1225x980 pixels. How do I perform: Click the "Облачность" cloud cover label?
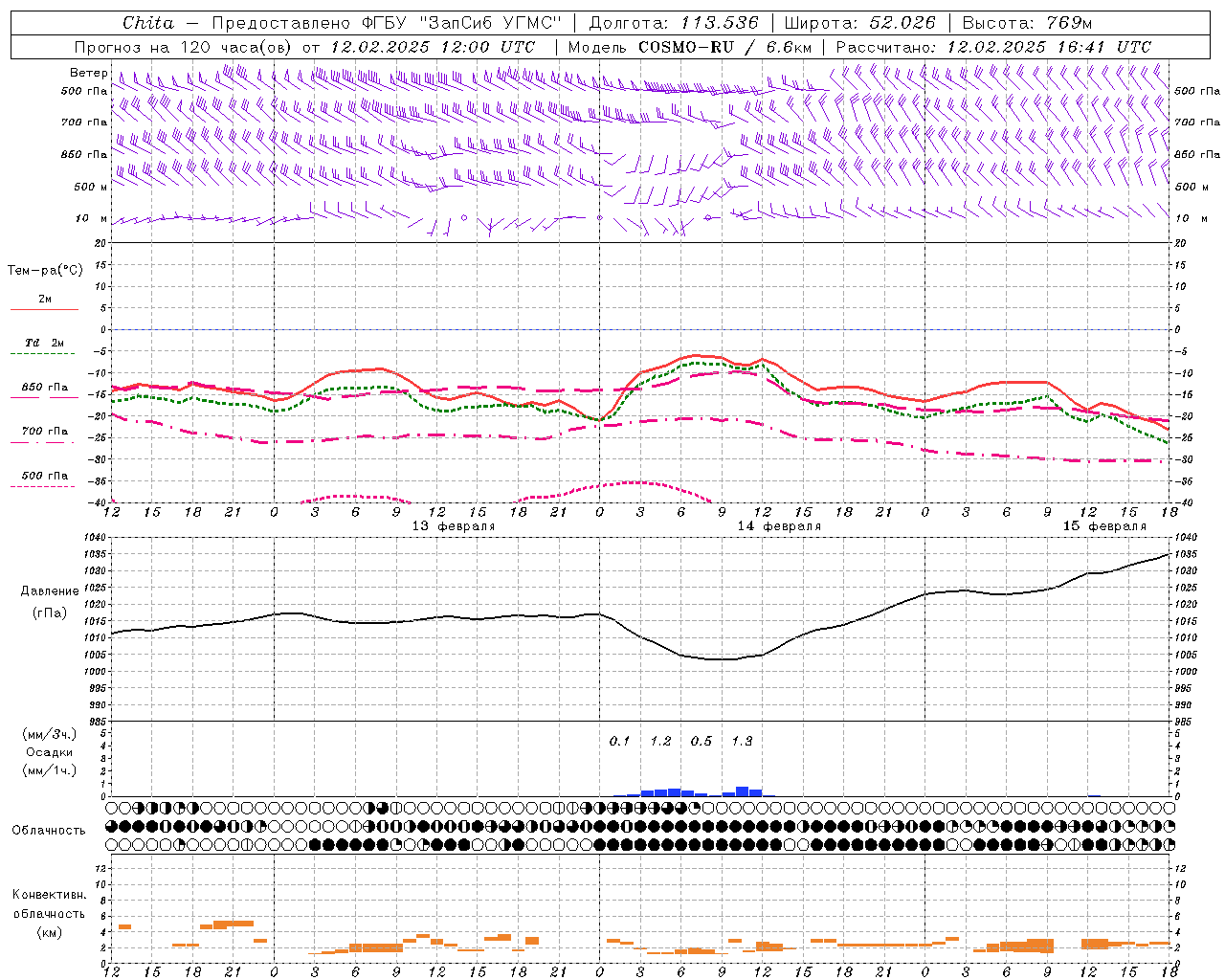pyautogui.click(x=49, y=831)
